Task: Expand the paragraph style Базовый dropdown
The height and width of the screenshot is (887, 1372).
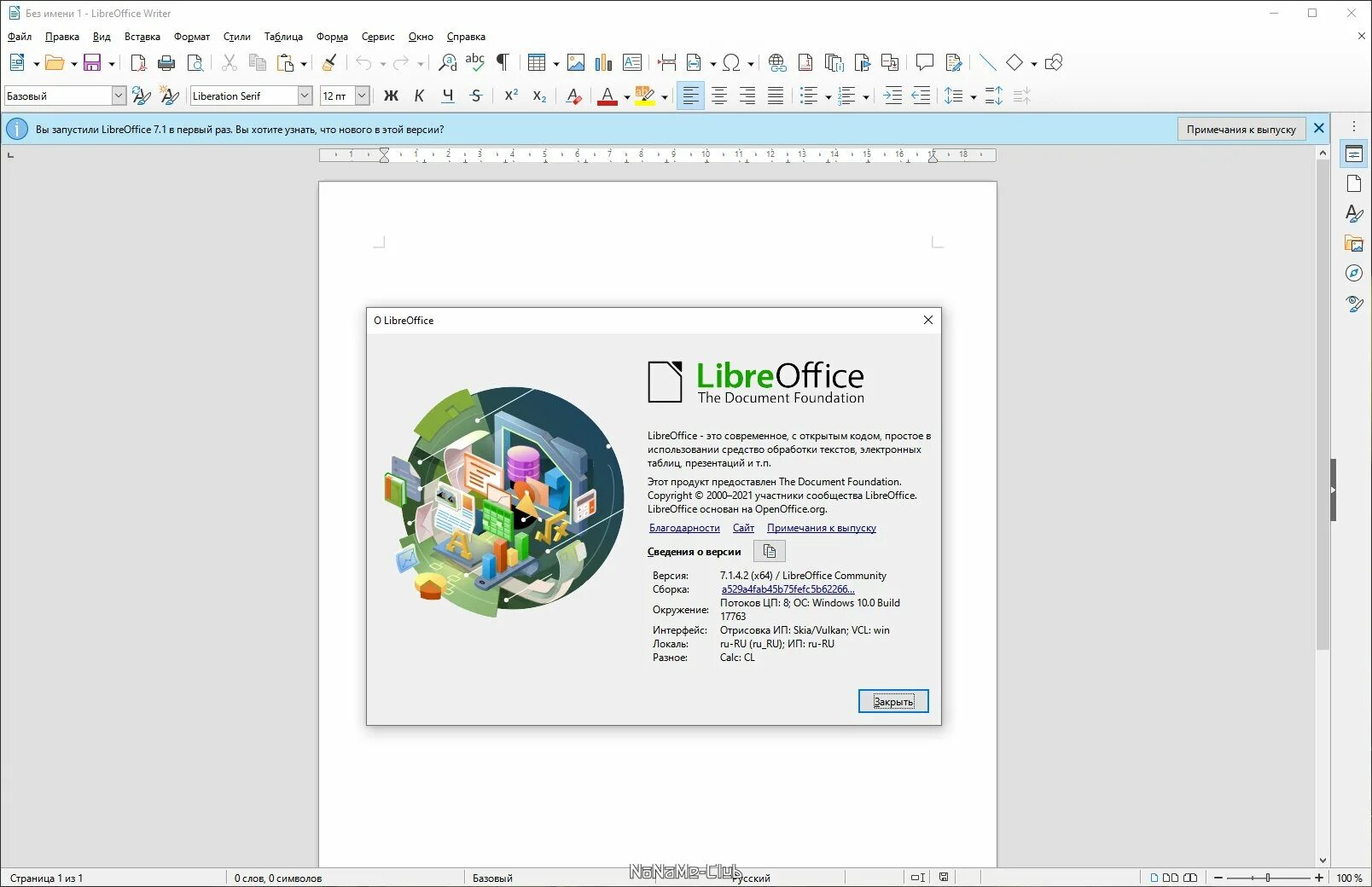Action: point(119,96)
